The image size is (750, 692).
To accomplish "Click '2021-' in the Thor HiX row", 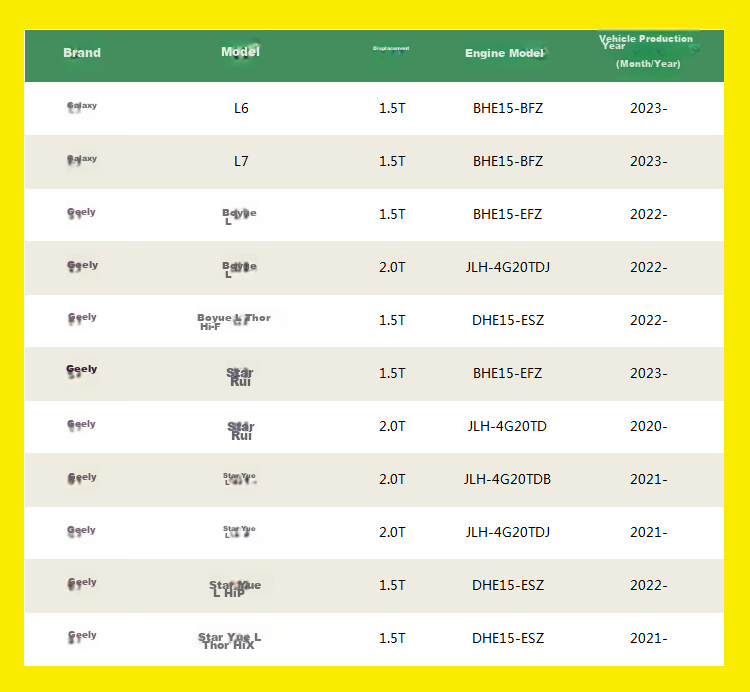I will [648, 638].
